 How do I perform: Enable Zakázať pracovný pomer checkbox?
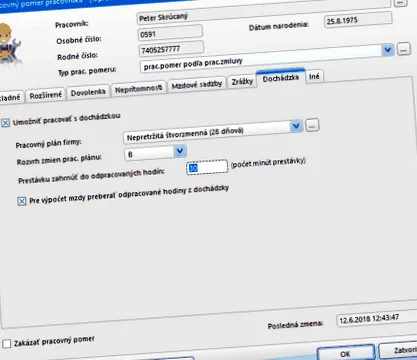(x=6, y=343)
